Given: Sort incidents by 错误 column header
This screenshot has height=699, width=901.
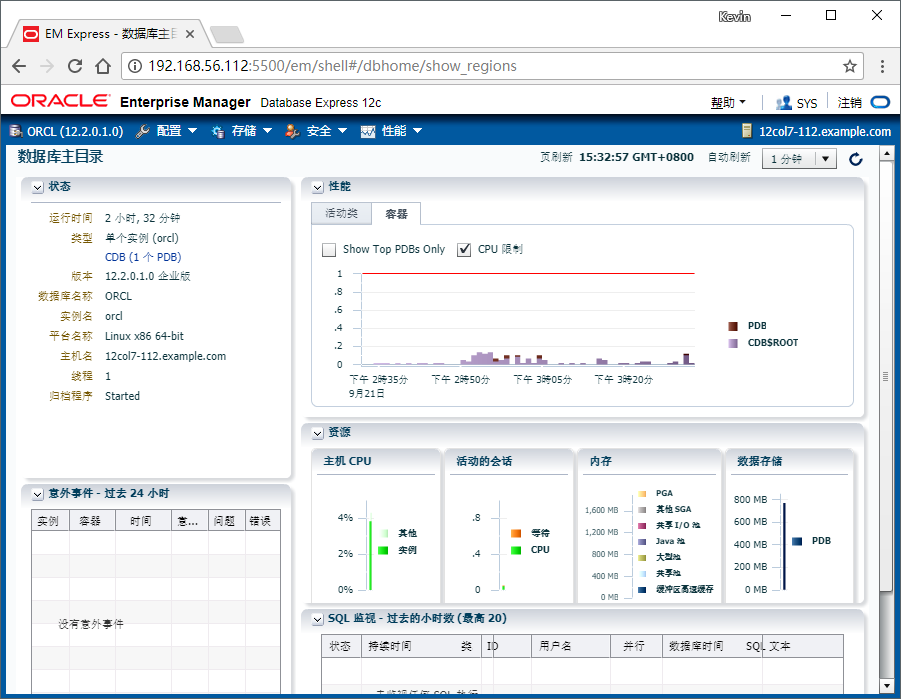Looking at the screenshot, I should pos(263,521).
